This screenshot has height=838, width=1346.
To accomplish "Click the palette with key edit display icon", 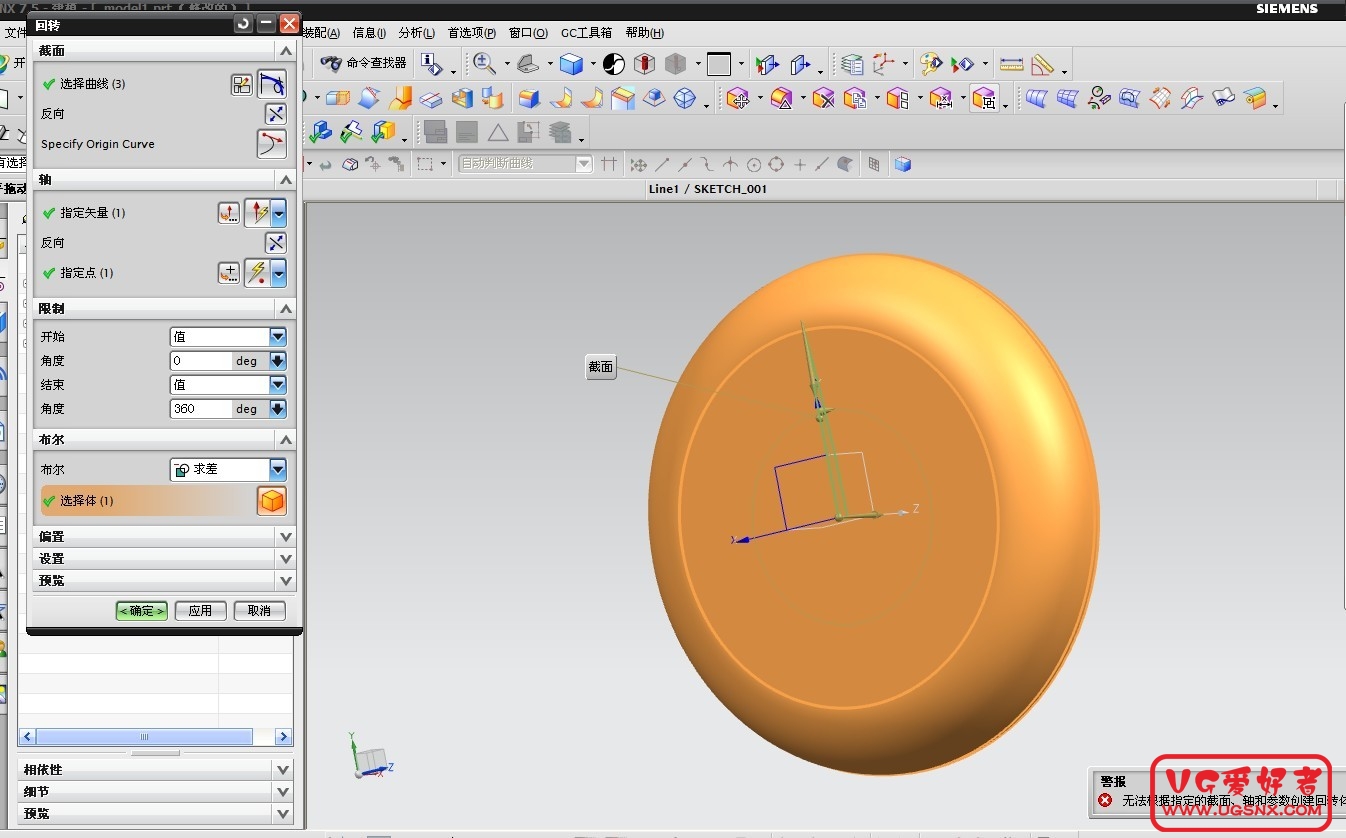I will (x=931, y=64).
